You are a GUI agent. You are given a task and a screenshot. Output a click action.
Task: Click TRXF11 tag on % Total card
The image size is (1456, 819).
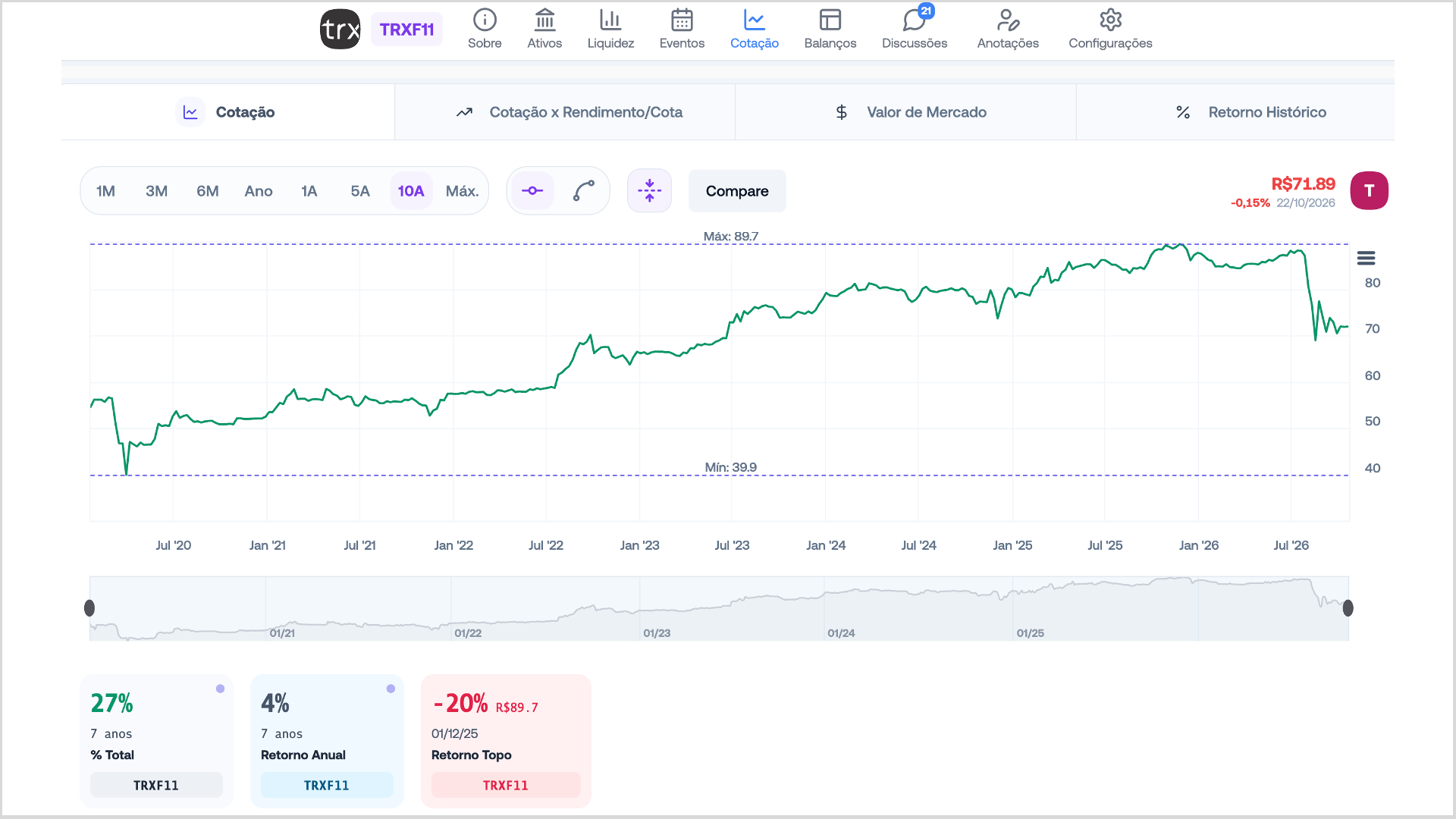coord(156,785)
